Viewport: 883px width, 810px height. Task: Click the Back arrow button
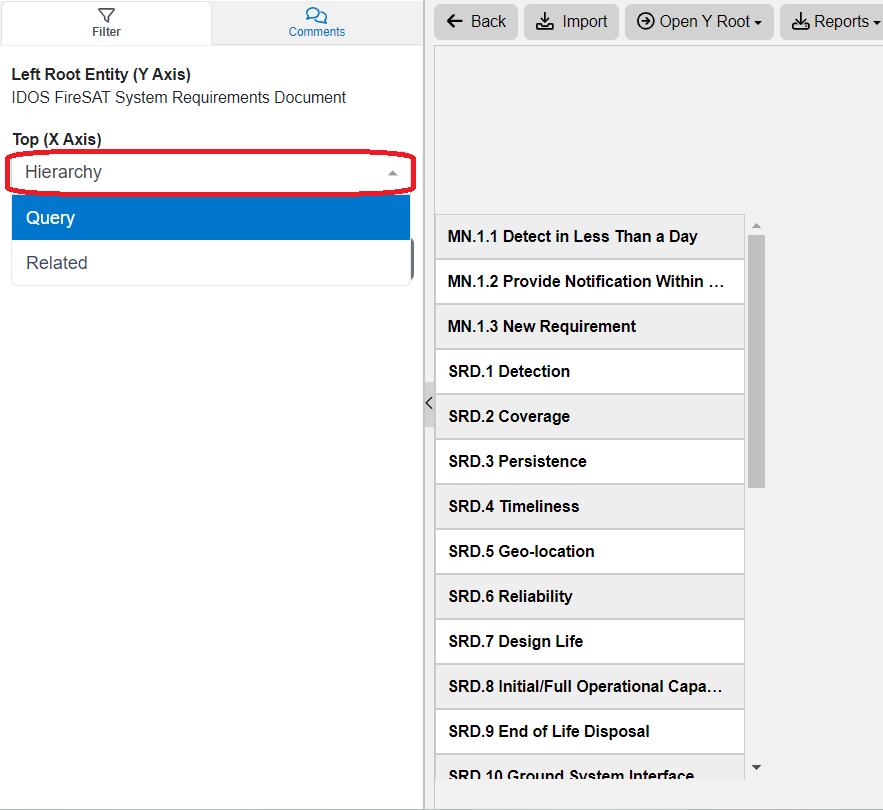click(476, 21)
